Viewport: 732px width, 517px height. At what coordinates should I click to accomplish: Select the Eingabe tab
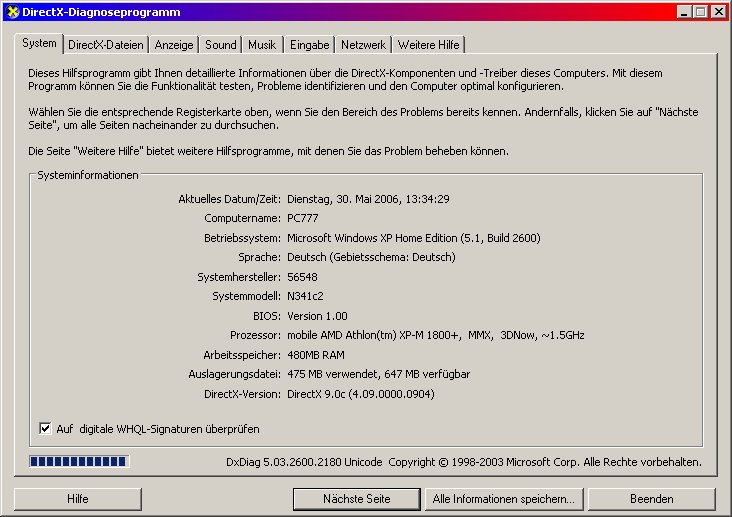coord(310,45)
